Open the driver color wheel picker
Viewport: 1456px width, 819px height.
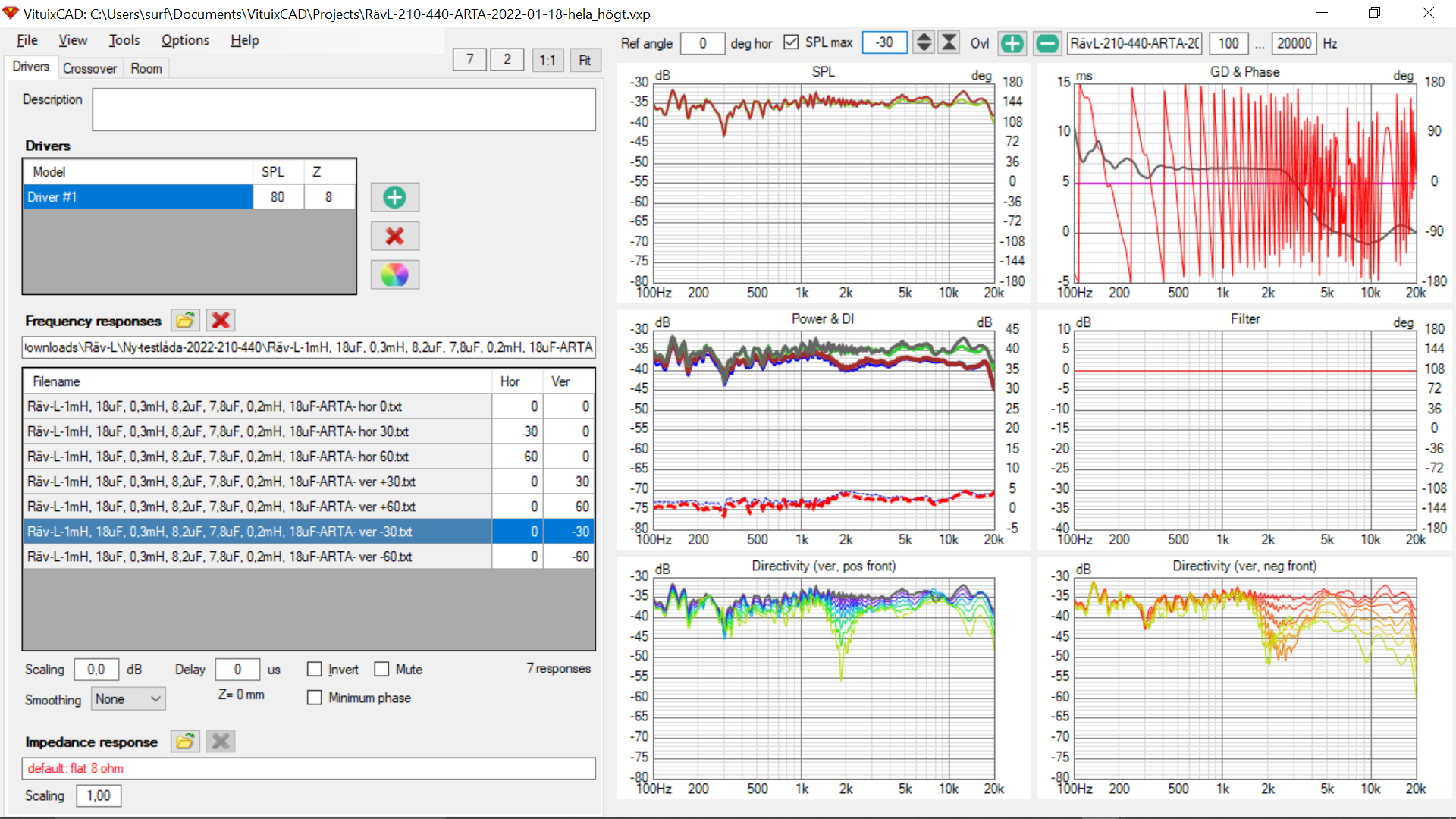(394, 275)
